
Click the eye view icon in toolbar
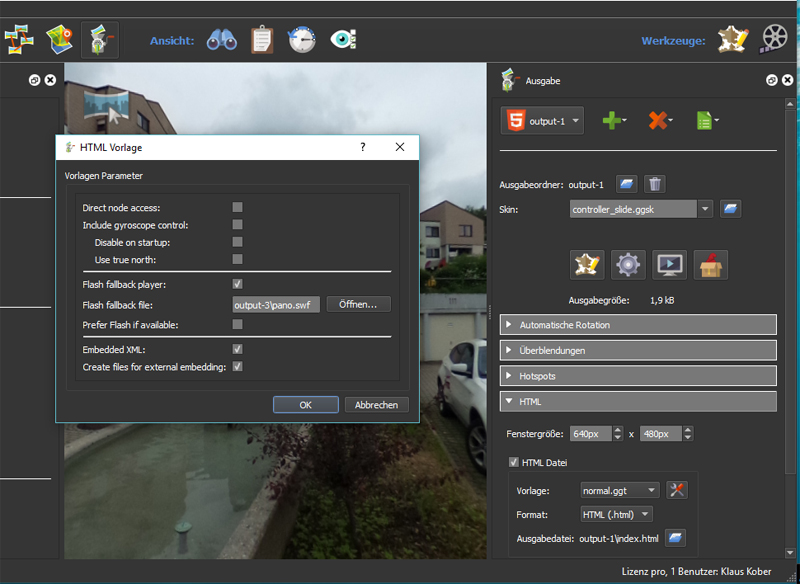343,40
